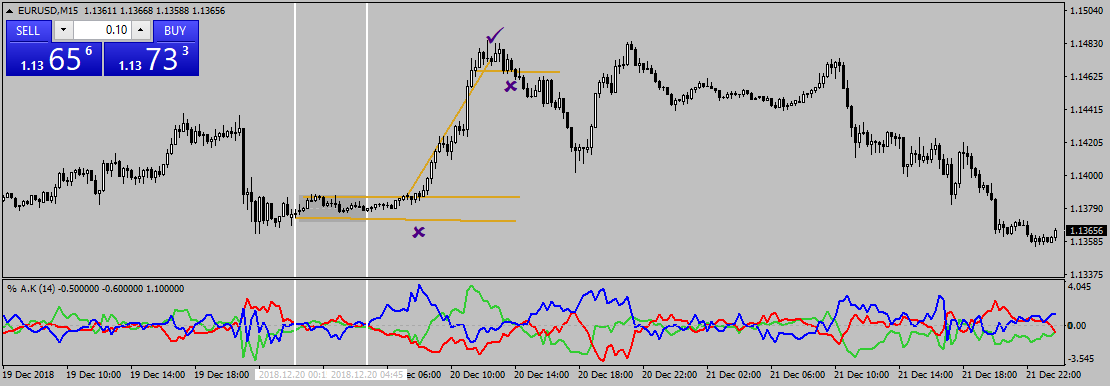Collapse the one-click trading panel triangle
The width and height of the screenshot is (1110, 386).
click(x=8, y=11)
